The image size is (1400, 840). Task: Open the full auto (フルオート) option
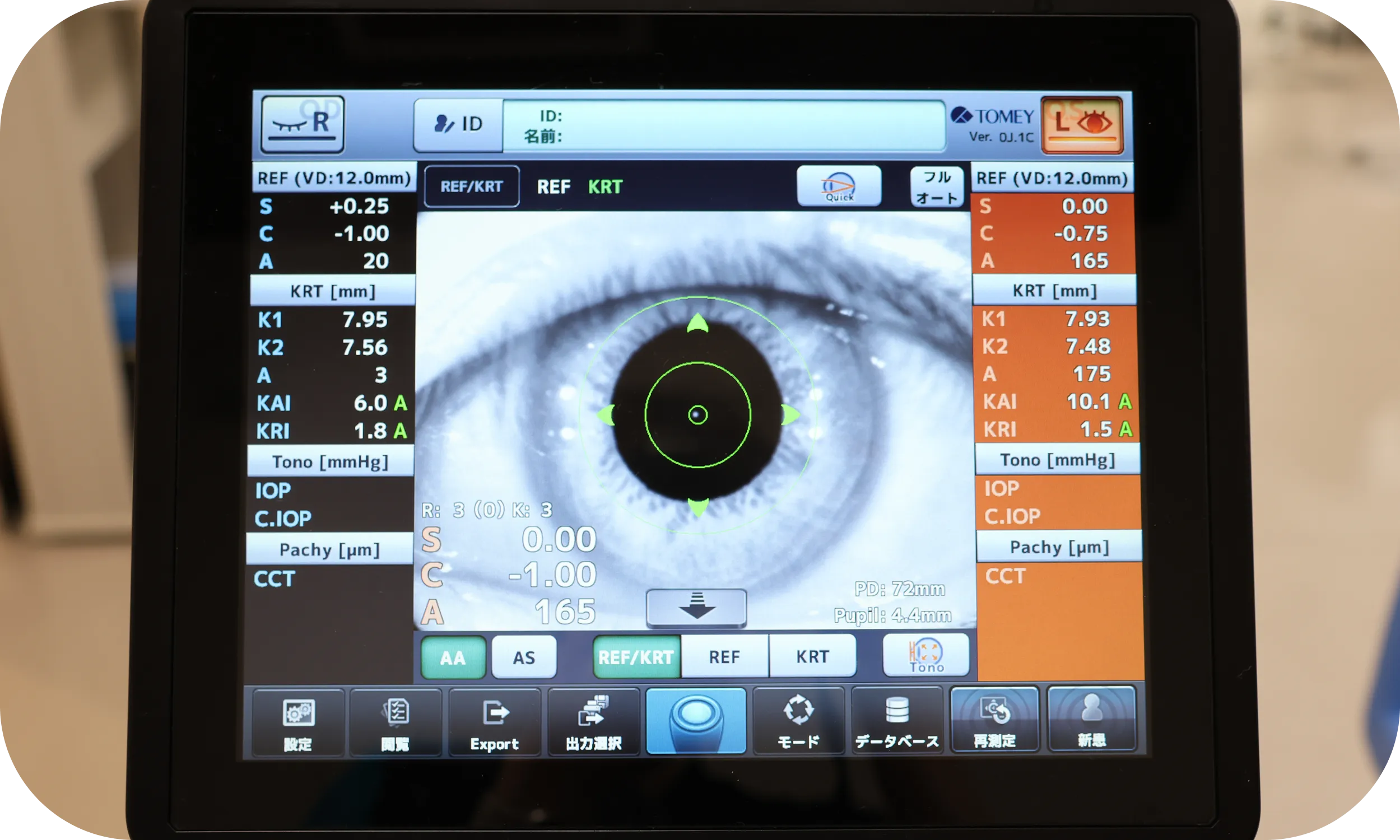point(936,187)
